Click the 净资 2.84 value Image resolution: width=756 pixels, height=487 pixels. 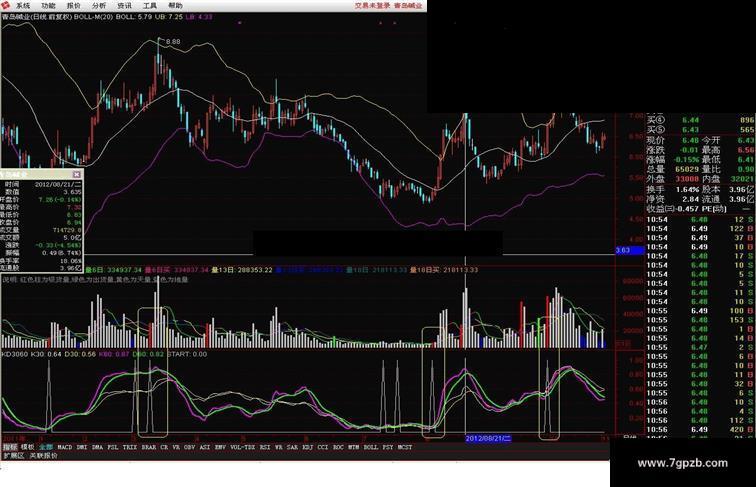(x=690, y=199)
